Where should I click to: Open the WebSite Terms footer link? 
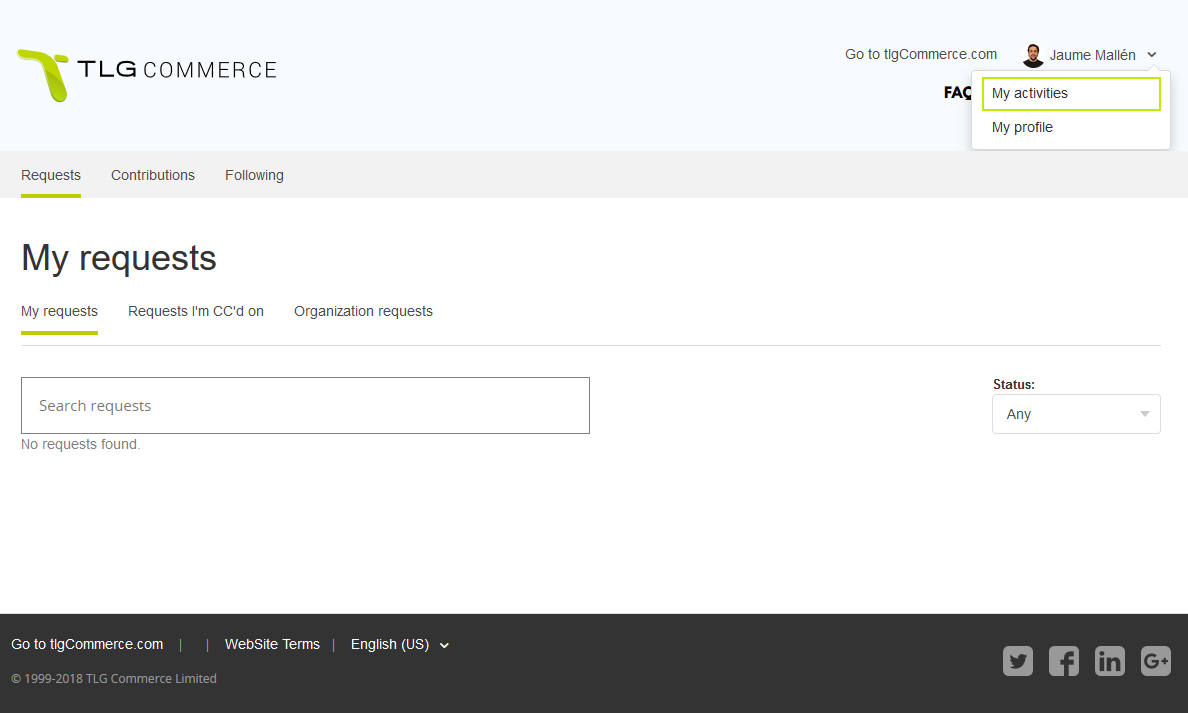tap(272, 644)
